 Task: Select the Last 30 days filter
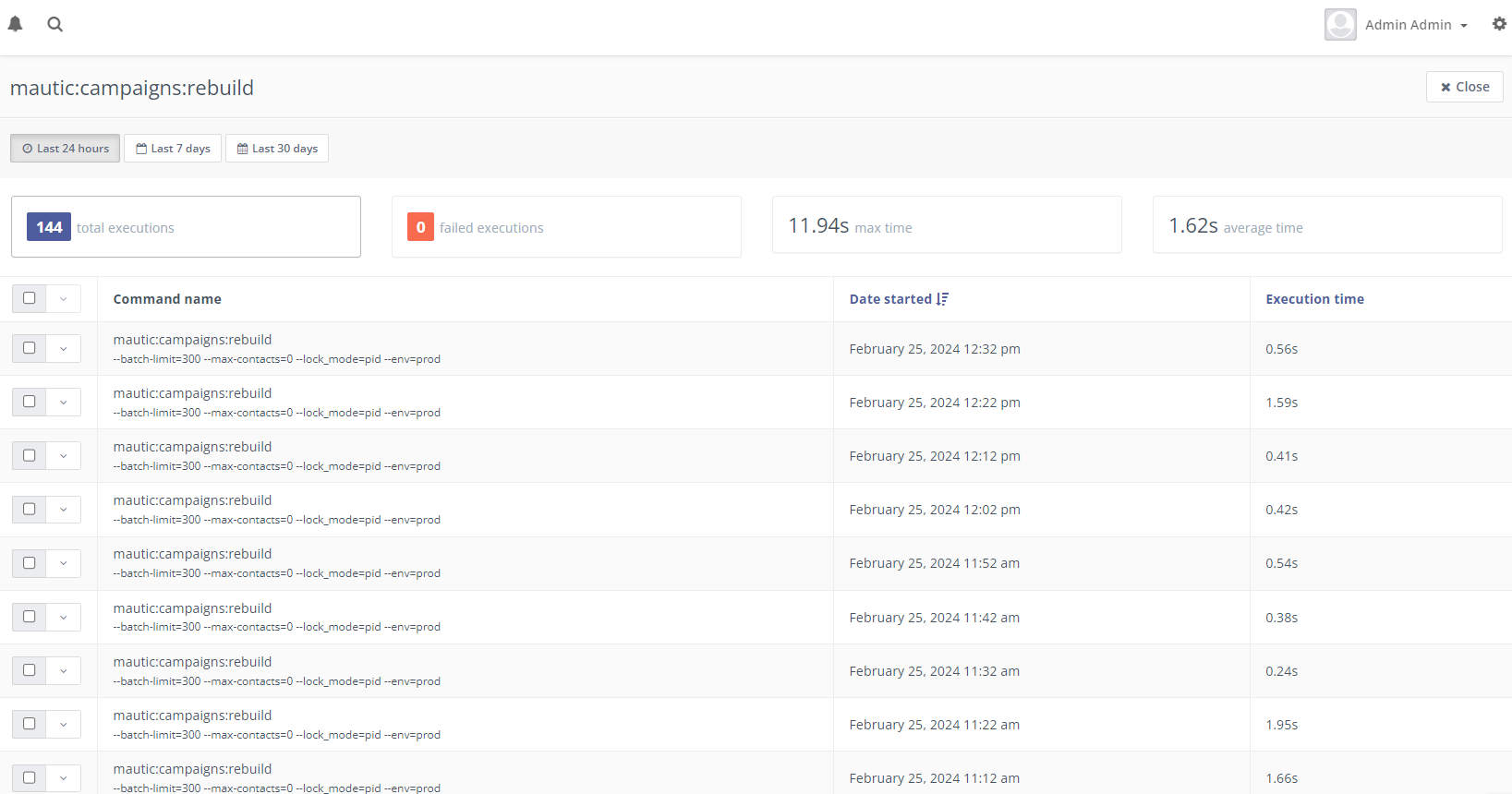[x=277, y=149]
